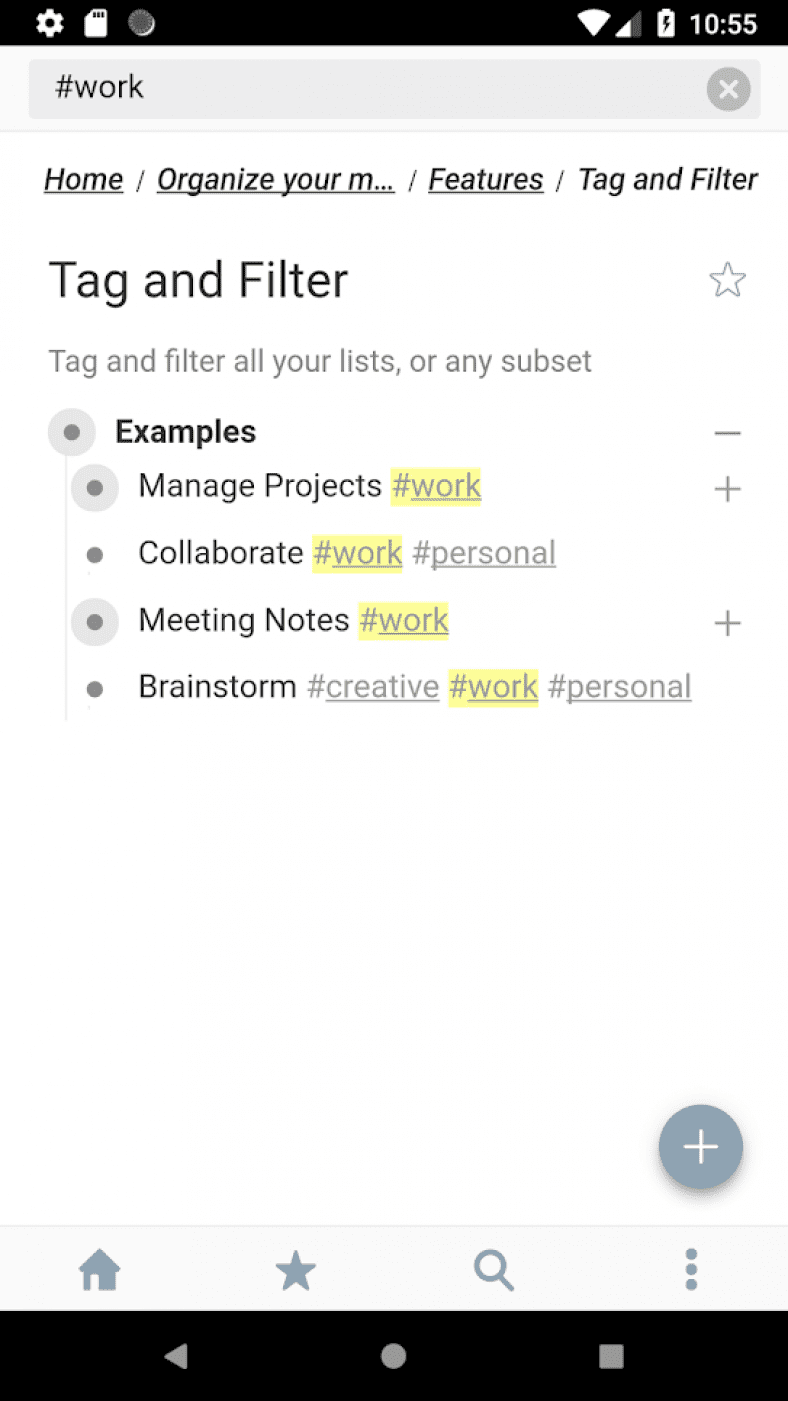Image resolution: width=788 pixels, height=1401 pixels.
Task: Select the bullet beside Meeting Notes
Action: [x=94, y=622]
